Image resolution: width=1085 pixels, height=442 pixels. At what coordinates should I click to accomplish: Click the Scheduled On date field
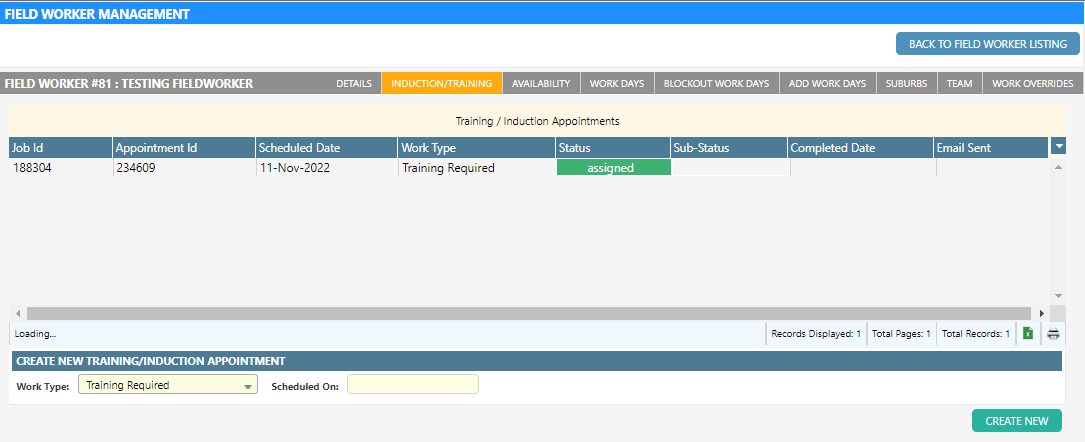(413, 385)
